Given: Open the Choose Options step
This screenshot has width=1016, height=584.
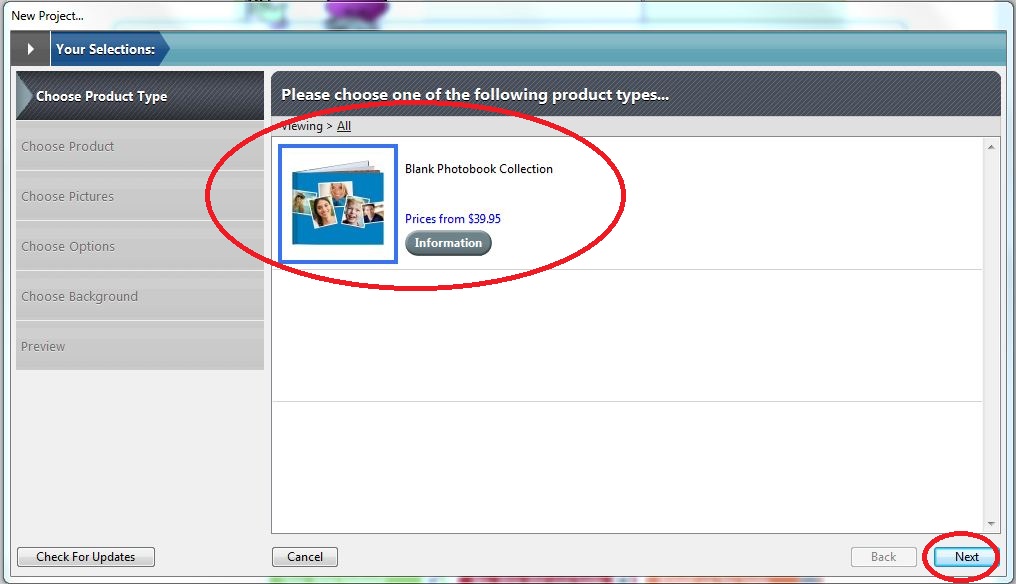Looking at the screenshot, I should point(140,246).
